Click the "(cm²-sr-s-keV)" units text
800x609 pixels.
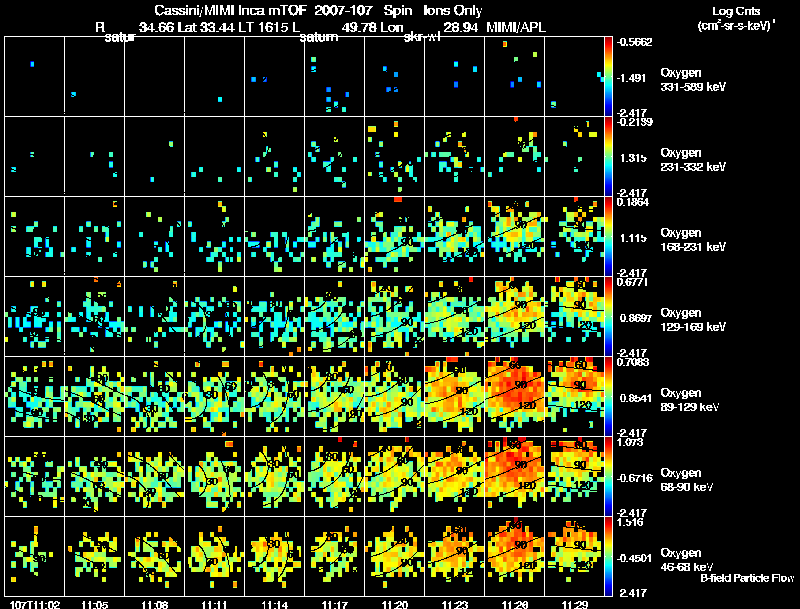pyautogui.click(x=736, y=25)
